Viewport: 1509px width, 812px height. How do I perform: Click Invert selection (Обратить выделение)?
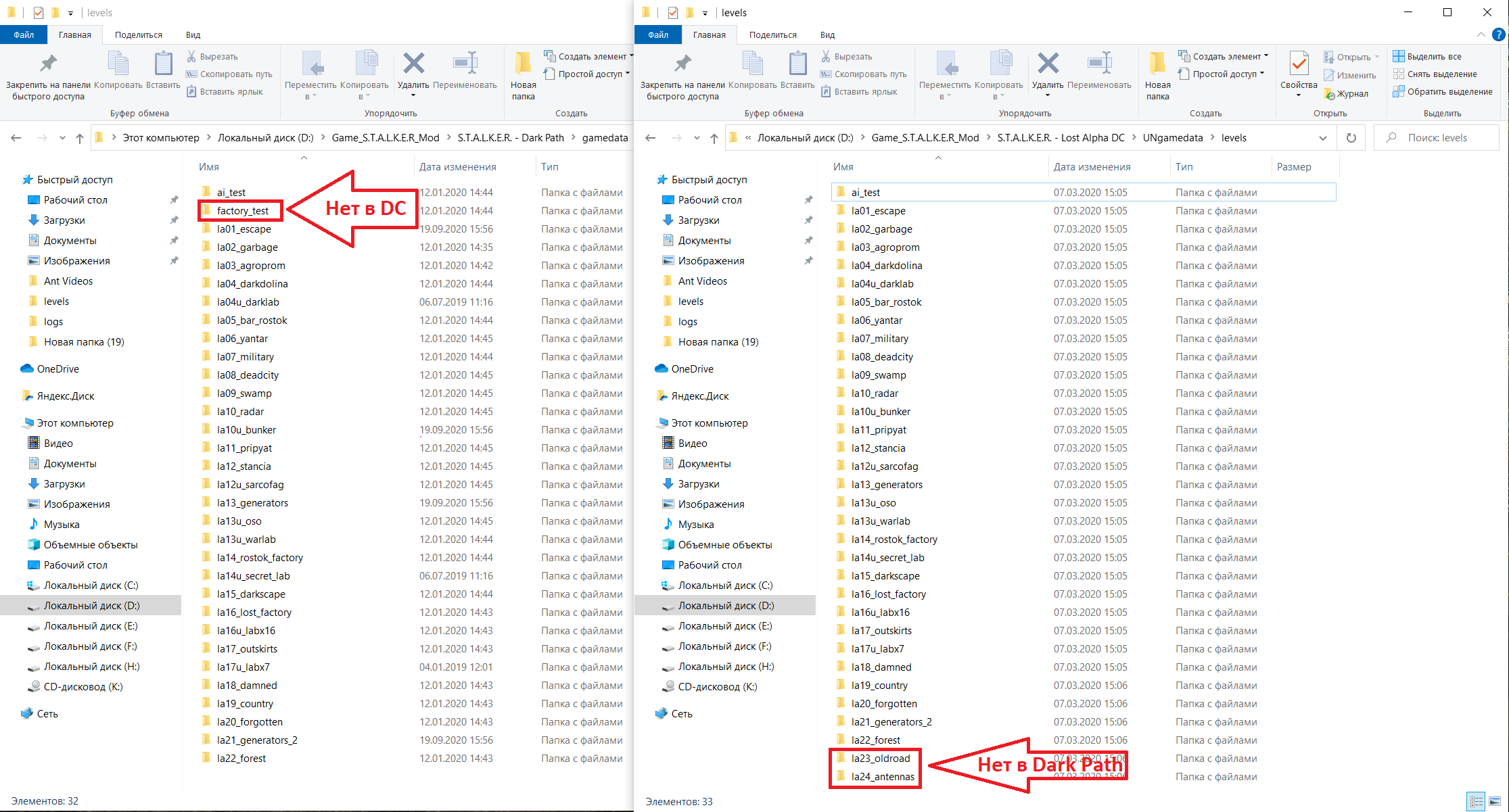(x=1443, y=92)
